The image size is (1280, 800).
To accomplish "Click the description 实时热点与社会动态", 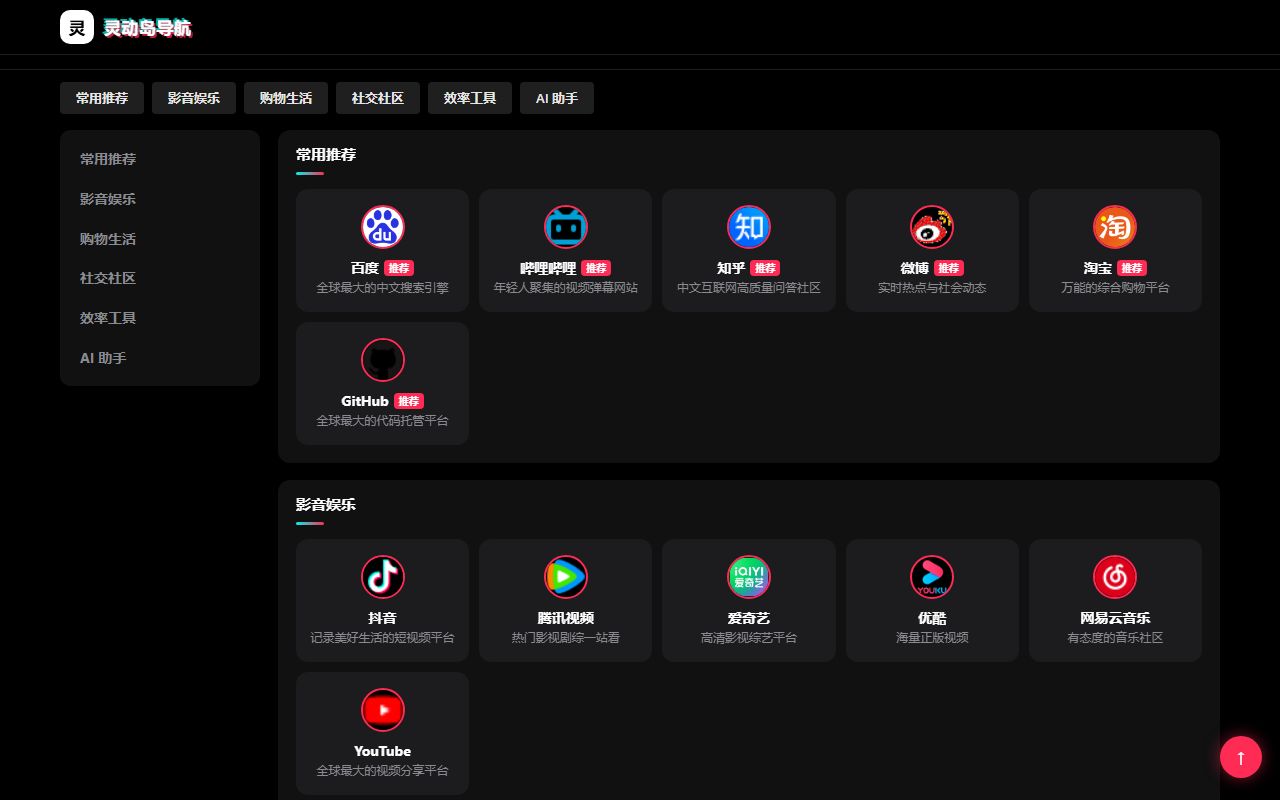I will click(932, 288).
